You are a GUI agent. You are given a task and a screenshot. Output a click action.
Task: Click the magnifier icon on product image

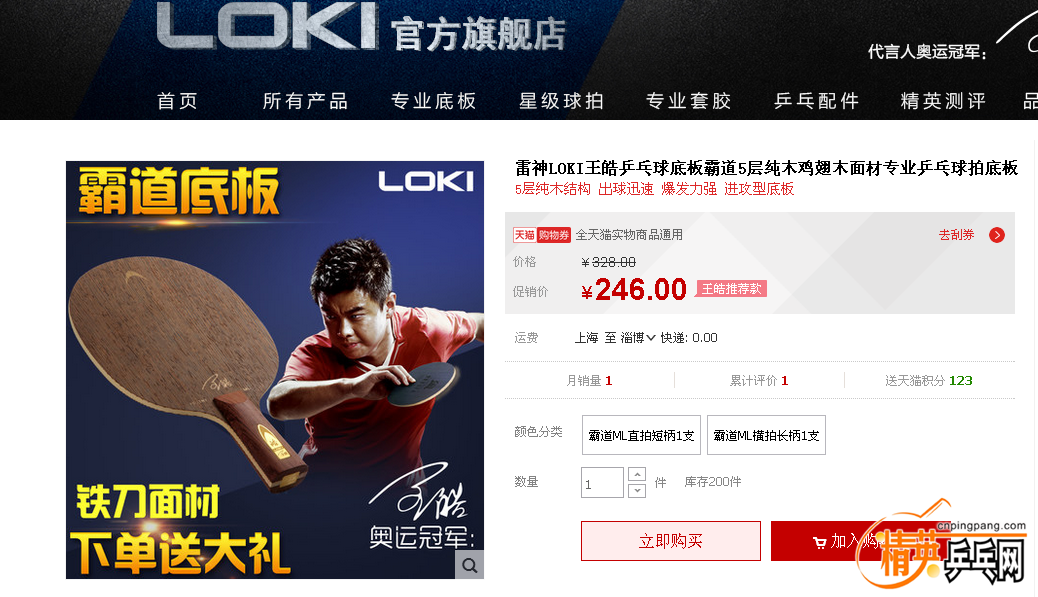469,565
